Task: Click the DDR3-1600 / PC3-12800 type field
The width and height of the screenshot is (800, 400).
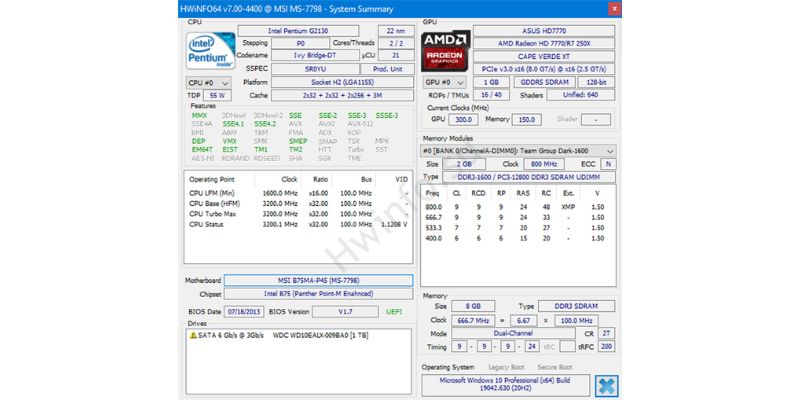Action: [529, 177]
